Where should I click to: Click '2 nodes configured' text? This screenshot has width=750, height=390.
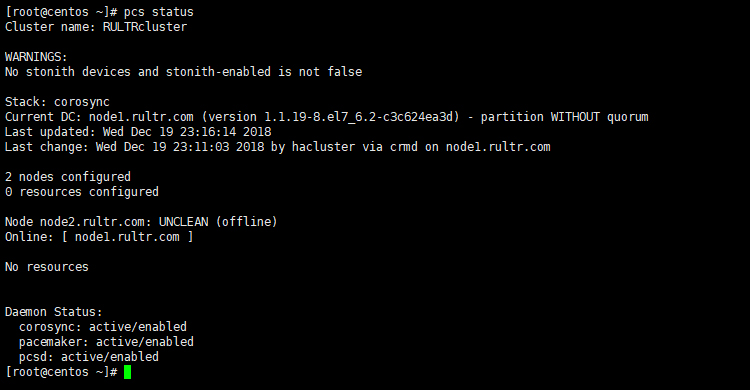[67, 177]
